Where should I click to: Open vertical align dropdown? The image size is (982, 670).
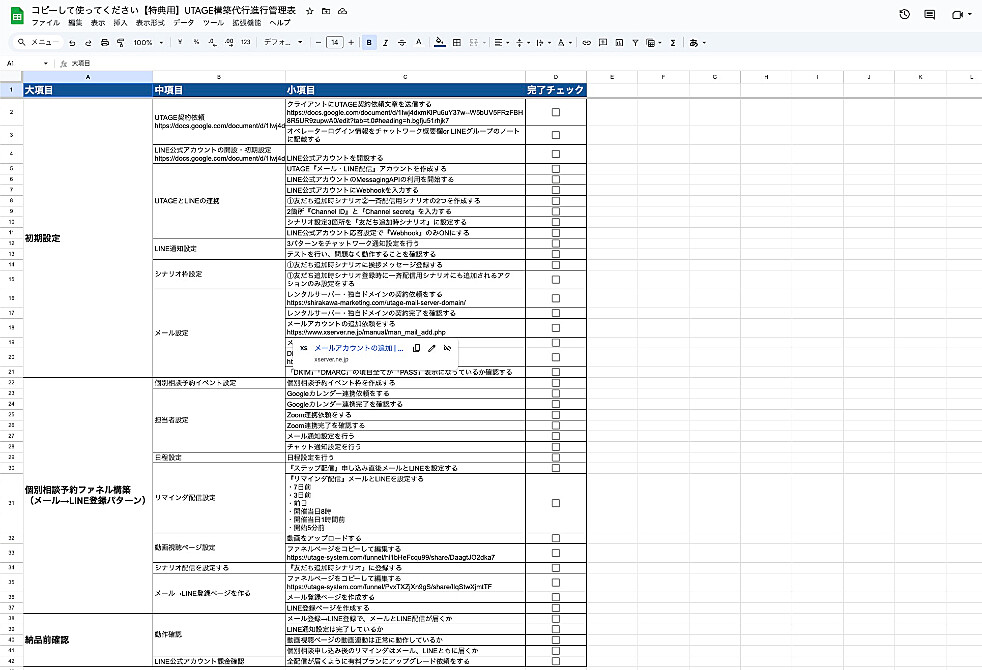[x=522, y=43]
